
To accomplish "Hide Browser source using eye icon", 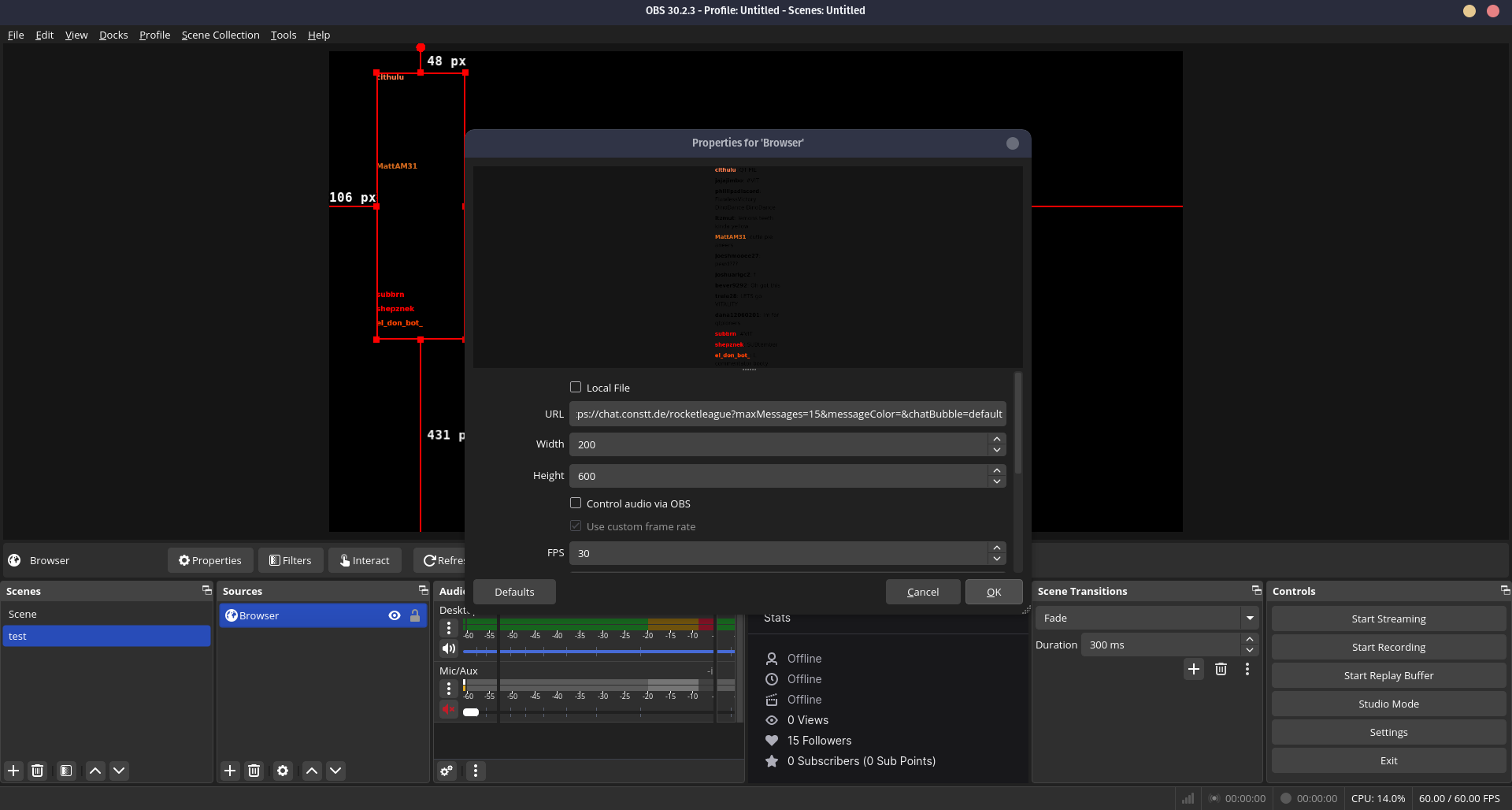I will 395,615.
